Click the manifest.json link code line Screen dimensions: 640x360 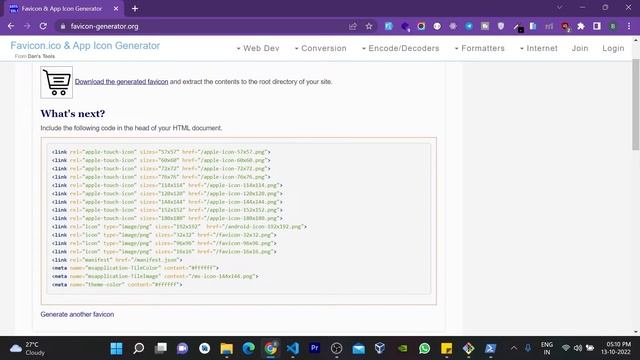coord(117,260)
